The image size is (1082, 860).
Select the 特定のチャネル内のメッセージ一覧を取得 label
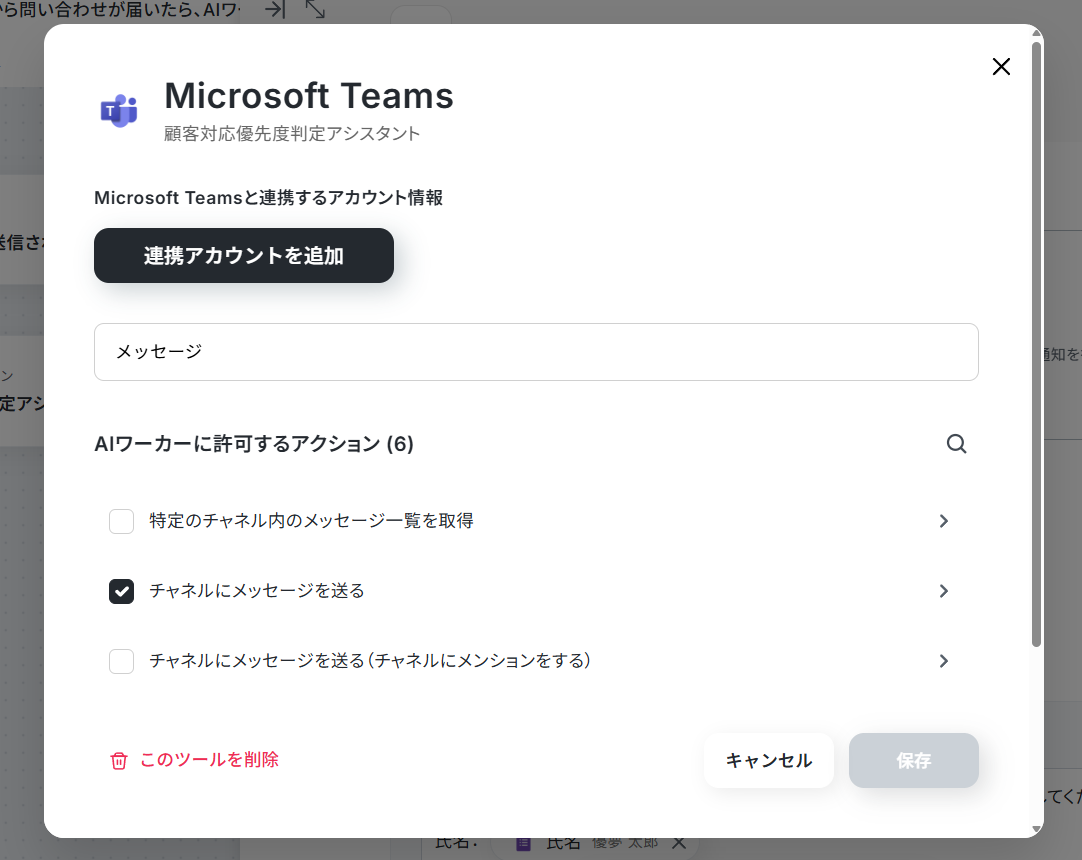pyautogui.click(x=311, y=520)
